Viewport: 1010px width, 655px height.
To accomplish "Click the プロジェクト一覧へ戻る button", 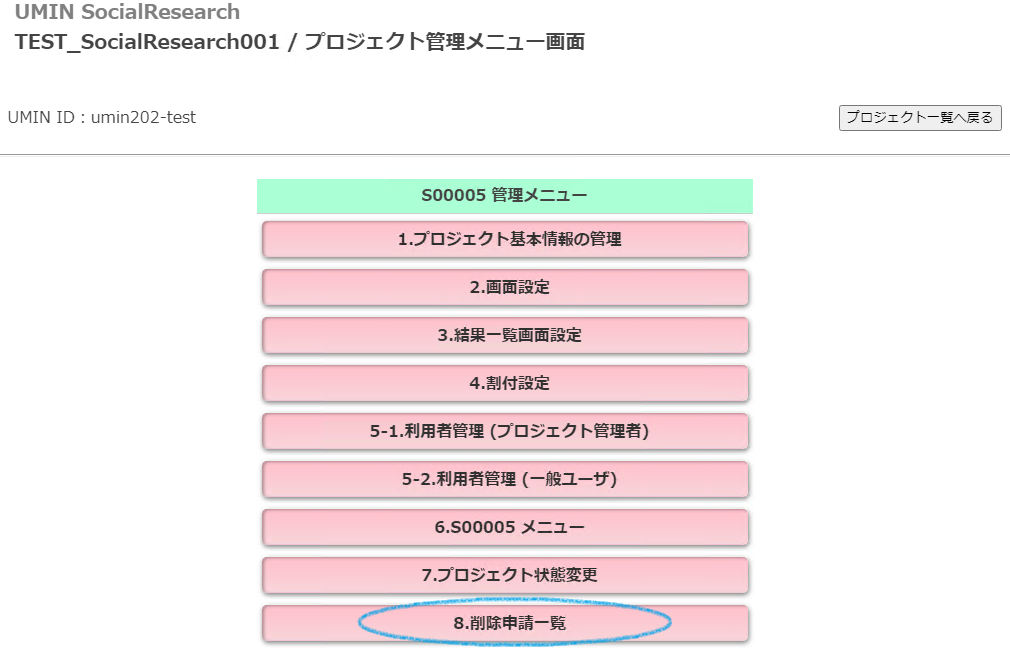I will [x=919, y=118].
